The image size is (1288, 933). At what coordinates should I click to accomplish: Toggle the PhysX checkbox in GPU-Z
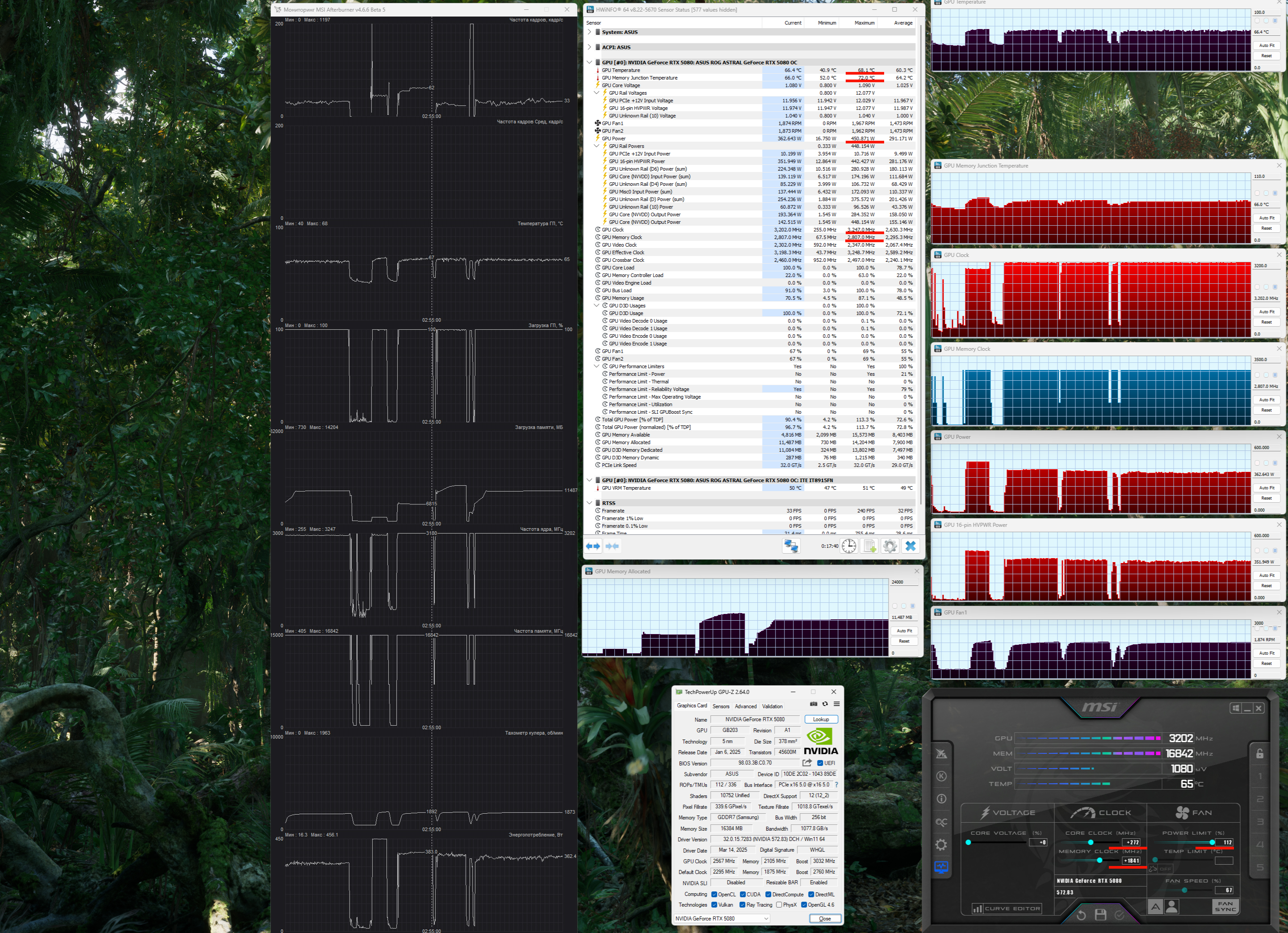[x=779, y=904]
